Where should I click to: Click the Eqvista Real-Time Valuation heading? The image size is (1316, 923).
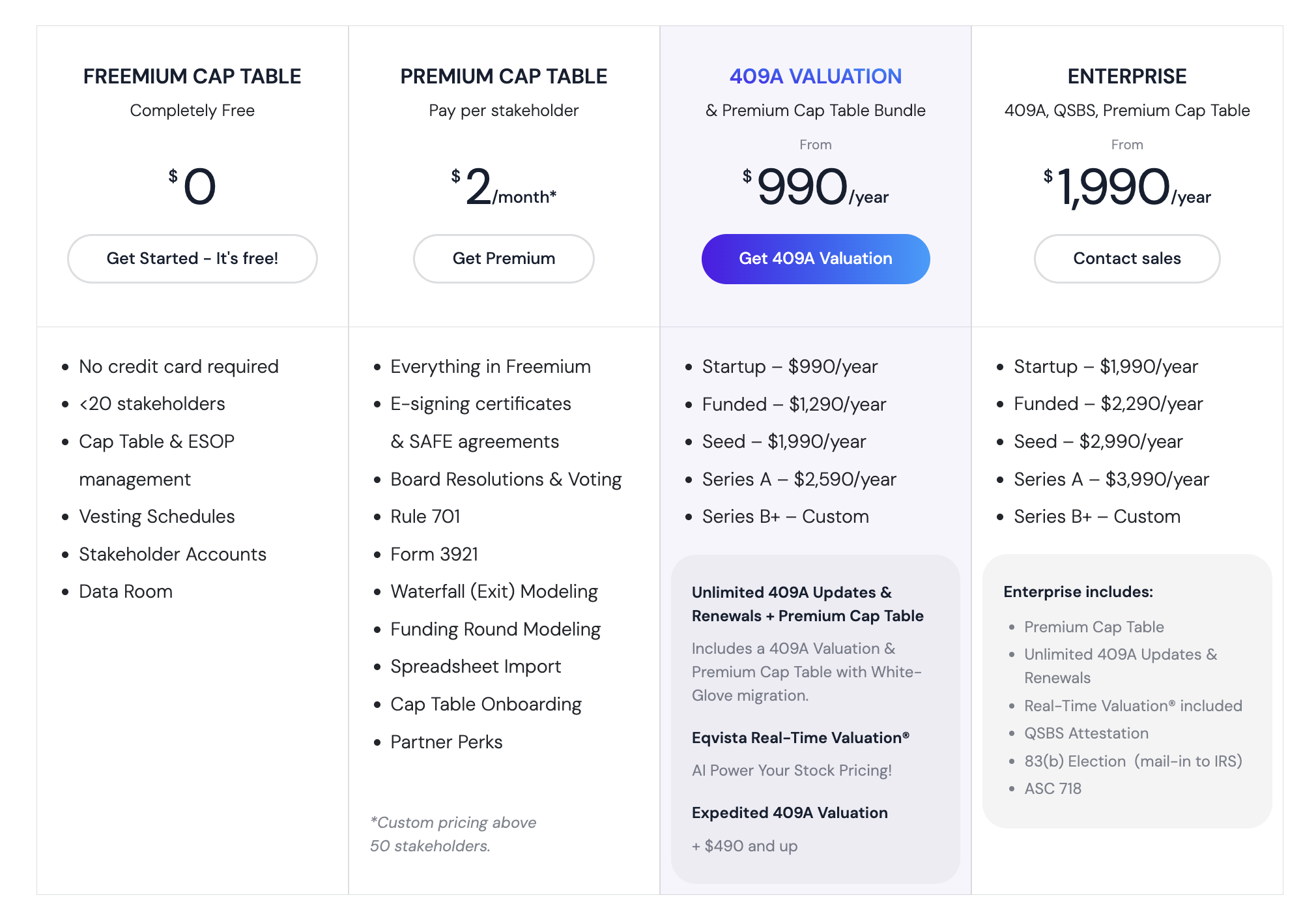(x=800, y=737)
